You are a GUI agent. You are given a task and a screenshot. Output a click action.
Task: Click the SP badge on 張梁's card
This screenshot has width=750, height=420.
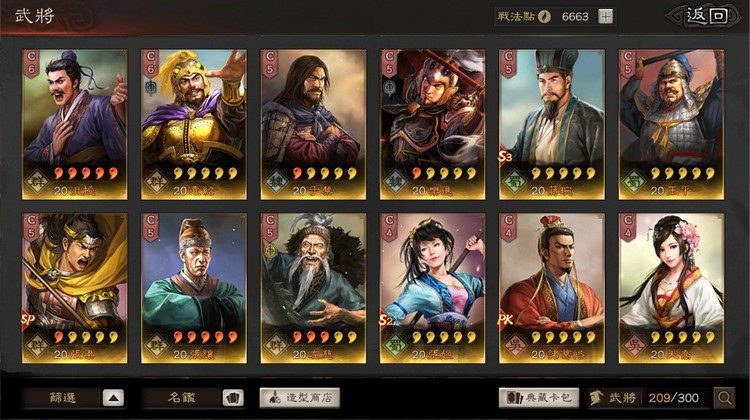click(28, 320)
